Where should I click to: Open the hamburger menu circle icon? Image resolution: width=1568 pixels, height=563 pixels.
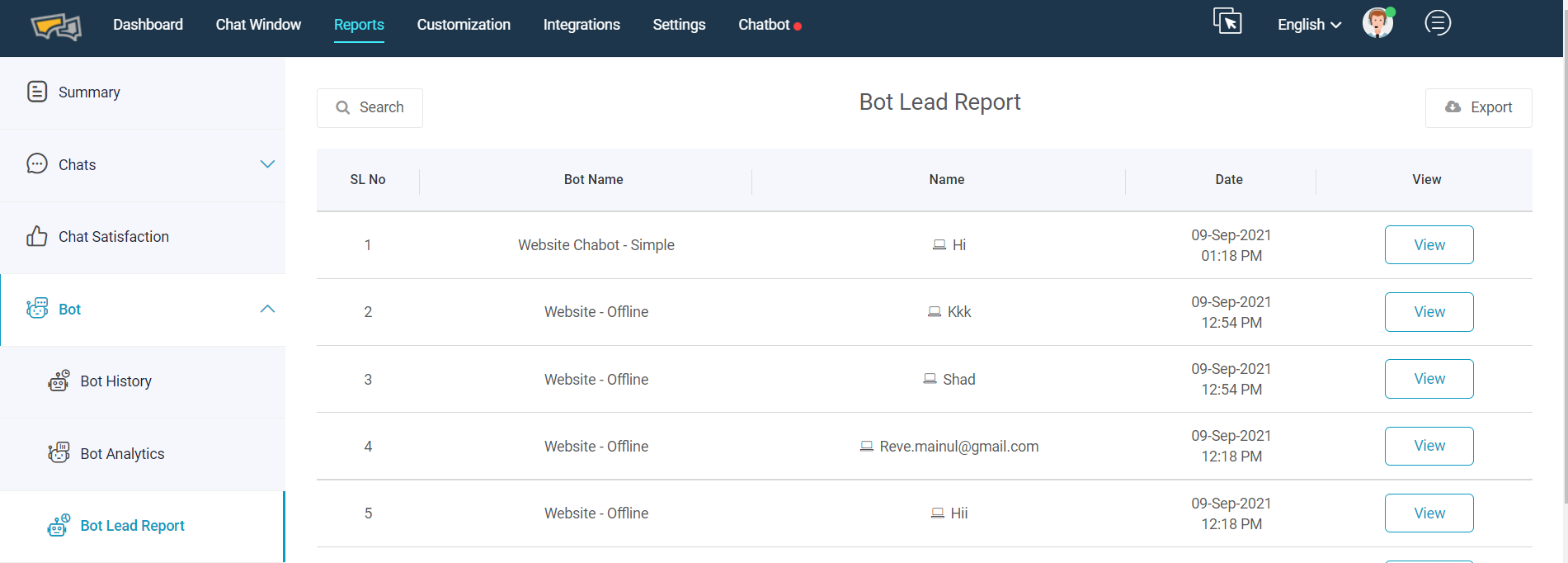coord(1438,23)
